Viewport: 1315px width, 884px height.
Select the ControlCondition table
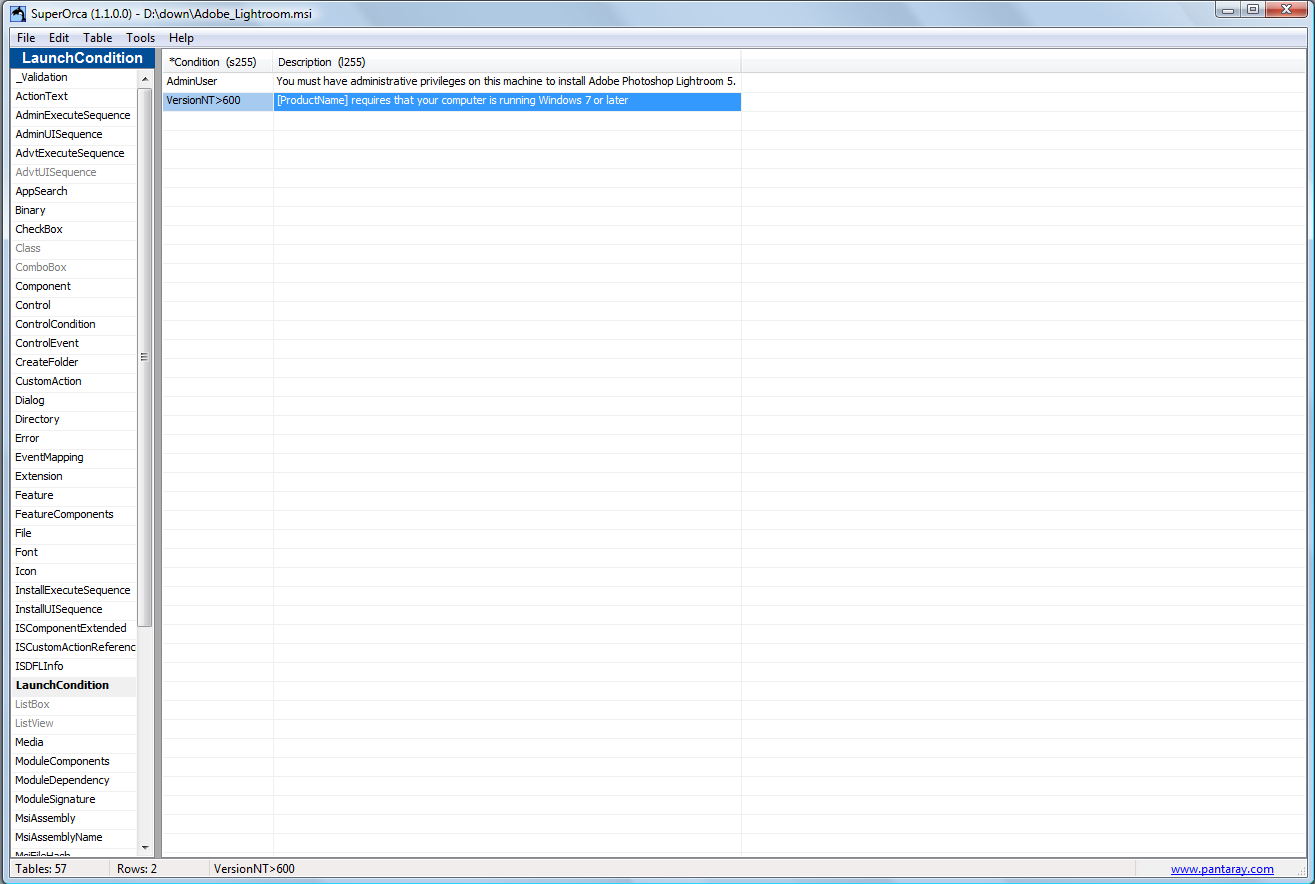[74, 324]
